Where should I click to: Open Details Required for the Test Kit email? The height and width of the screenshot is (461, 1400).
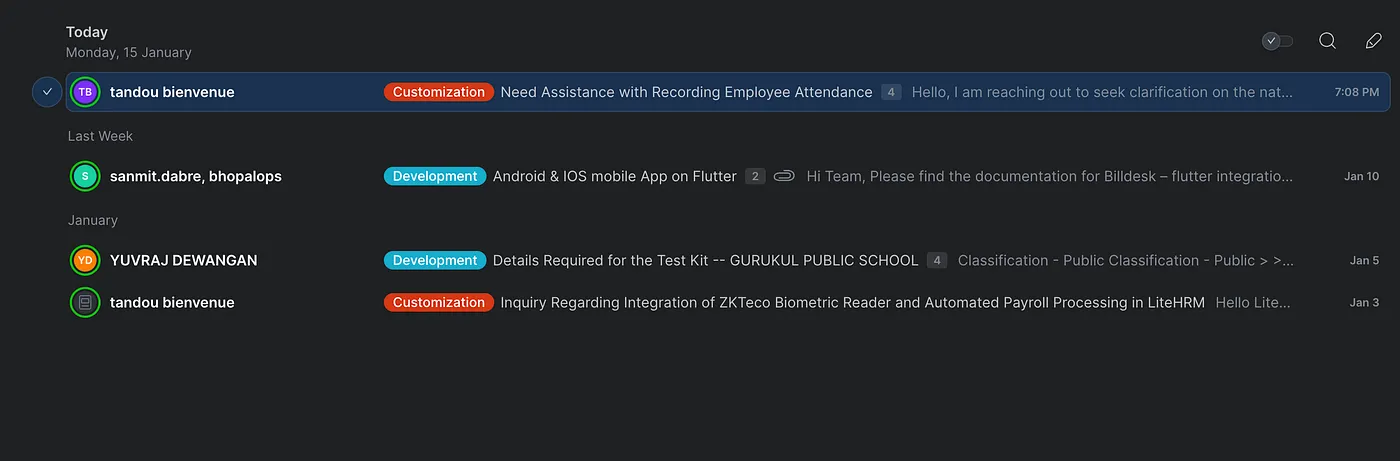705,260
